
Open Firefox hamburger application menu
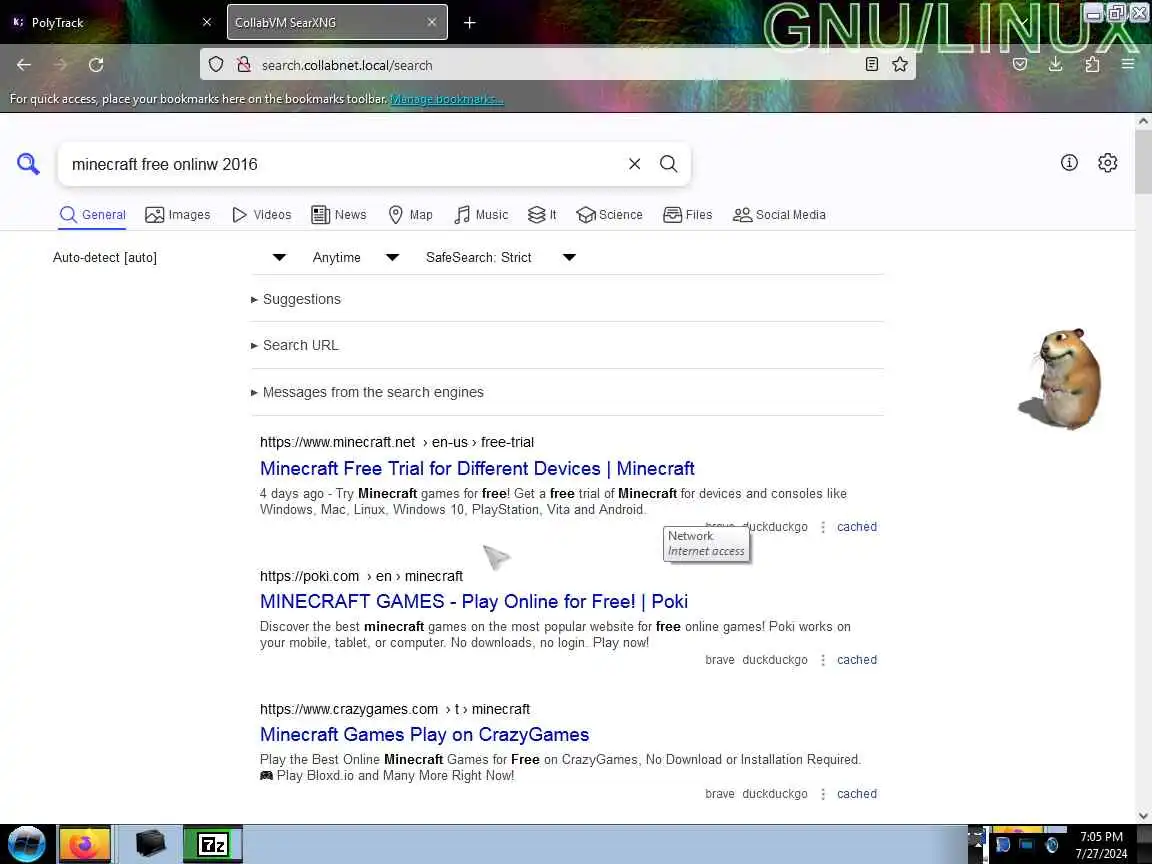click(x=1128, y=65)
